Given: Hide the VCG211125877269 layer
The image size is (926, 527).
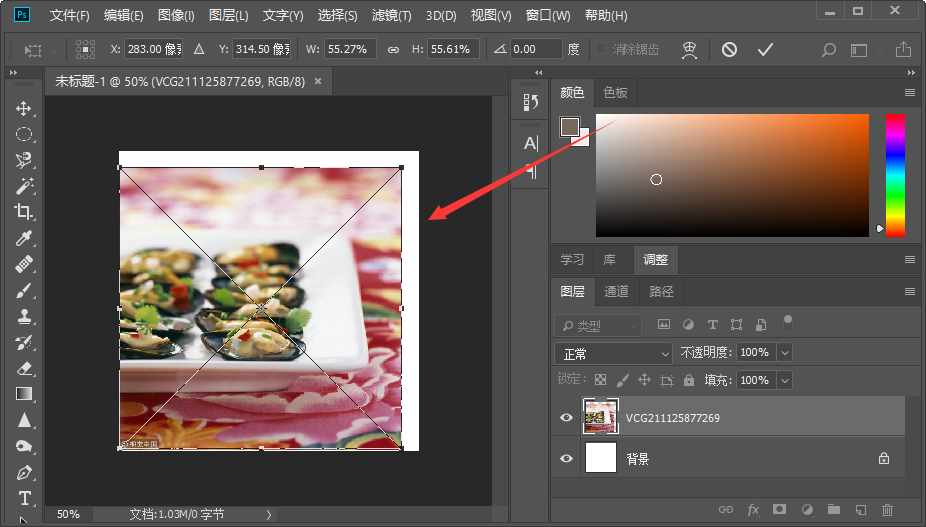Looking at the screenshot, I should tap(566, 418).
